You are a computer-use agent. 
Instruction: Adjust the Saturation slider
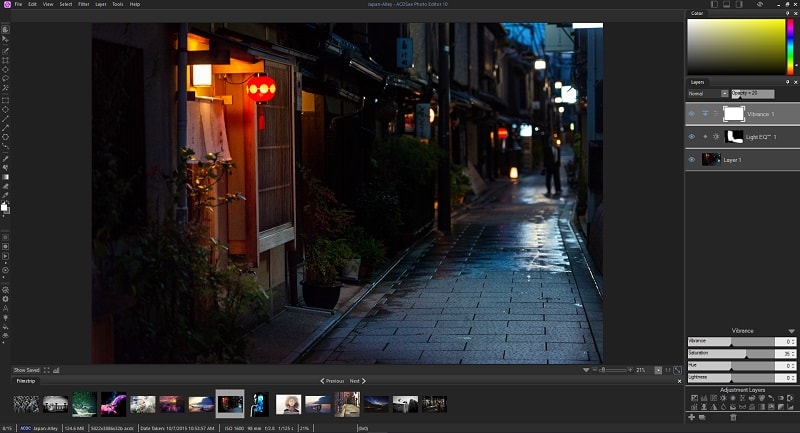pyautogui.click(x=731, y=353)
